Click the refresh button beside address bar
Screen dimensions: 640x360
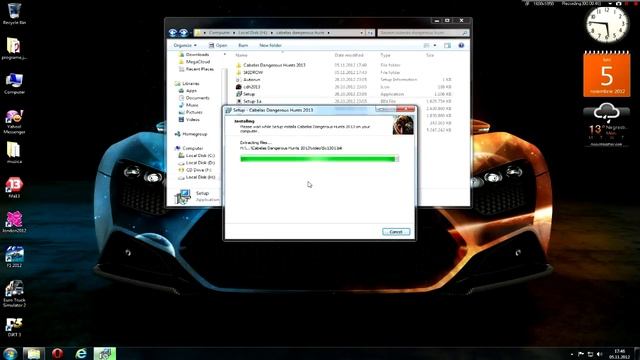[370, 33]
